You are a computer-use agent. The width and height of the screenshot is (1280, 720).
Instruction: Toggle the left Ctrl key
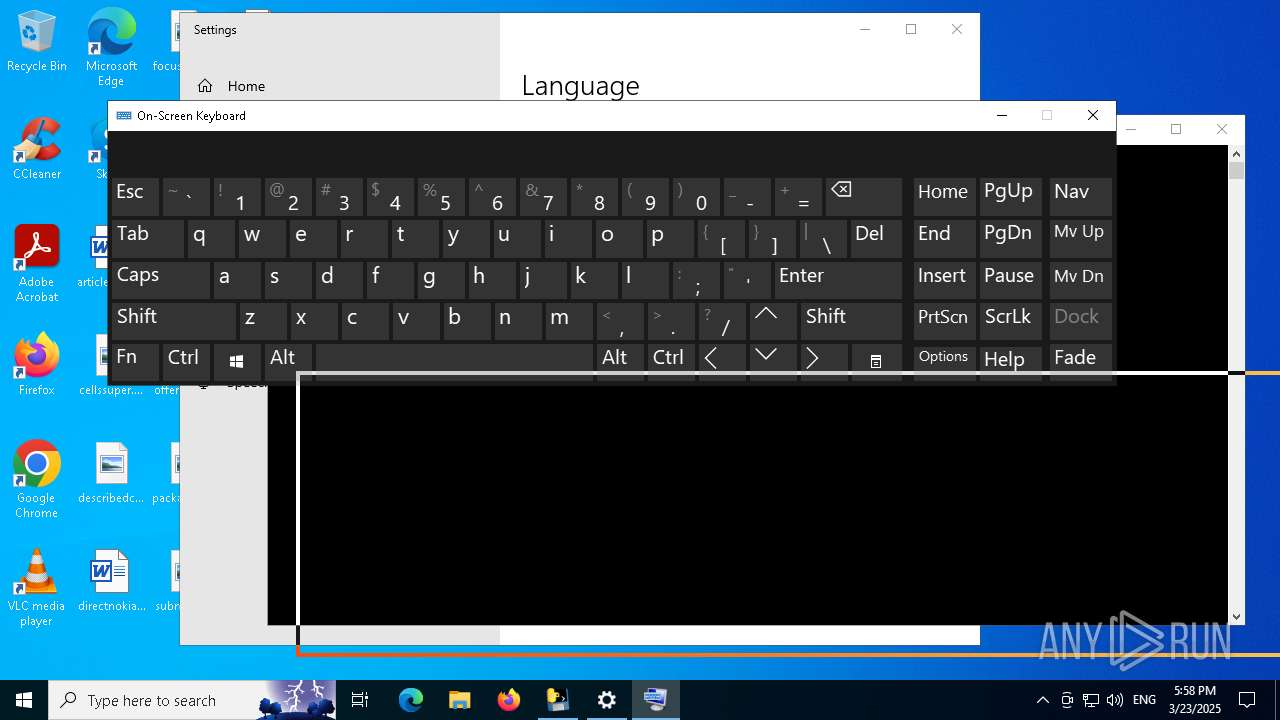(x=185, y=362)
